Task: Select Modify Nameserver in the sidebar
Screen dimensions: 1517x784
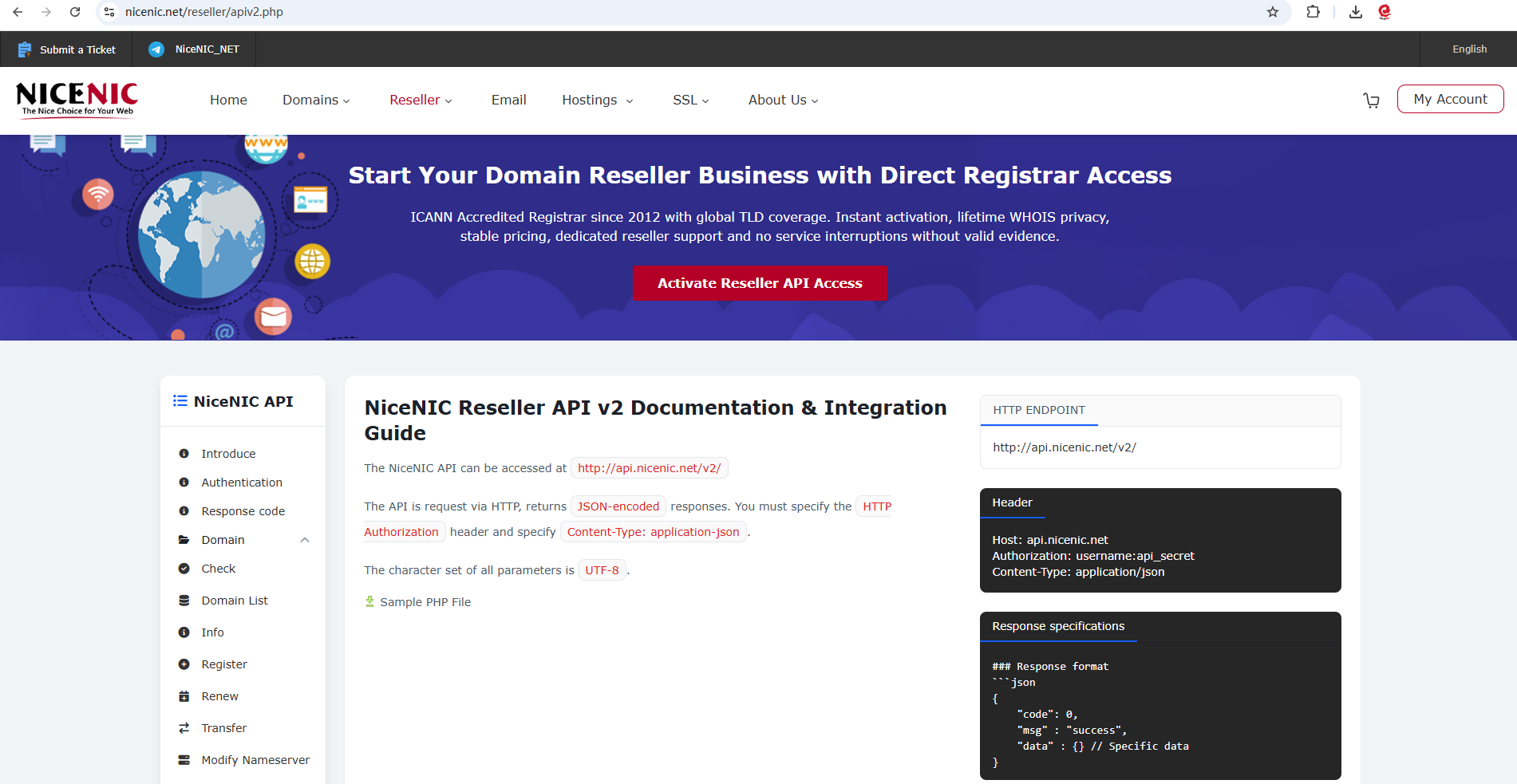Action: (255, 760)
